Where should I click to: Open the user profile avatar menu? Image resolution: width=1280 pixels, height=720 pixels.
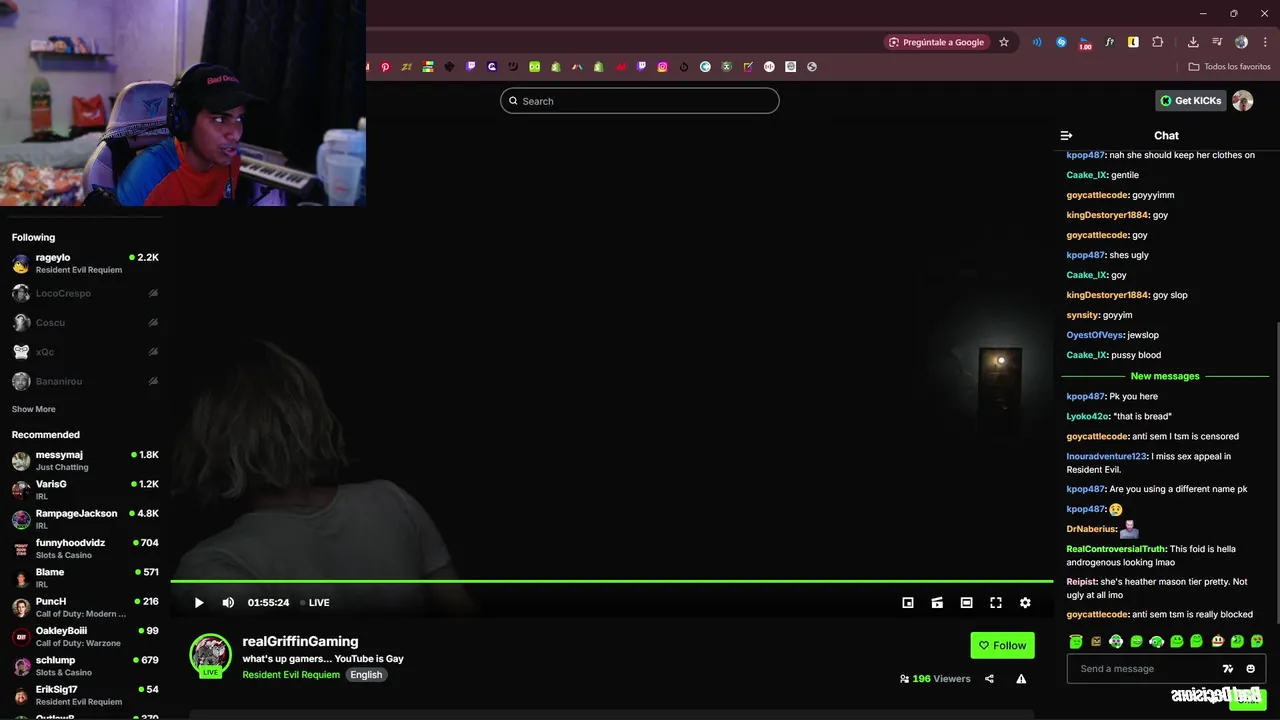pyautogui.click(x=1242, y=101)
